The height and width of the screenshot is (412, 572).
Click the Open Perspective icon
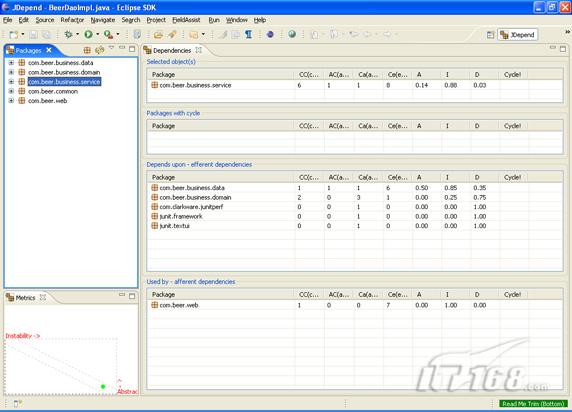[490, 35]
